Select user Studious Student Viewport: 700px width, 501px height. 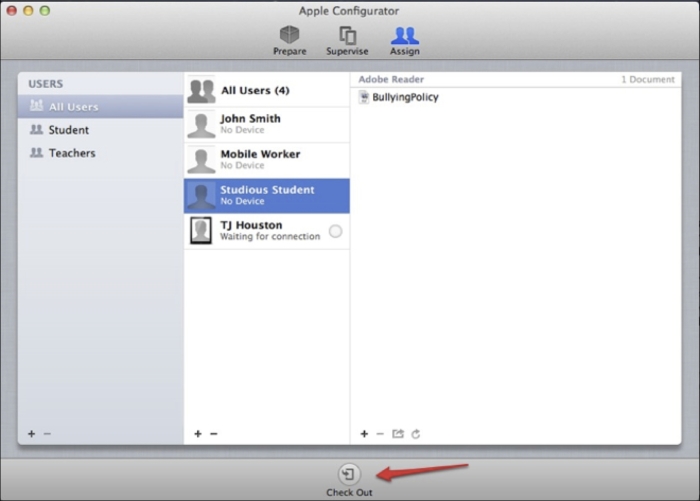[267, 196]
